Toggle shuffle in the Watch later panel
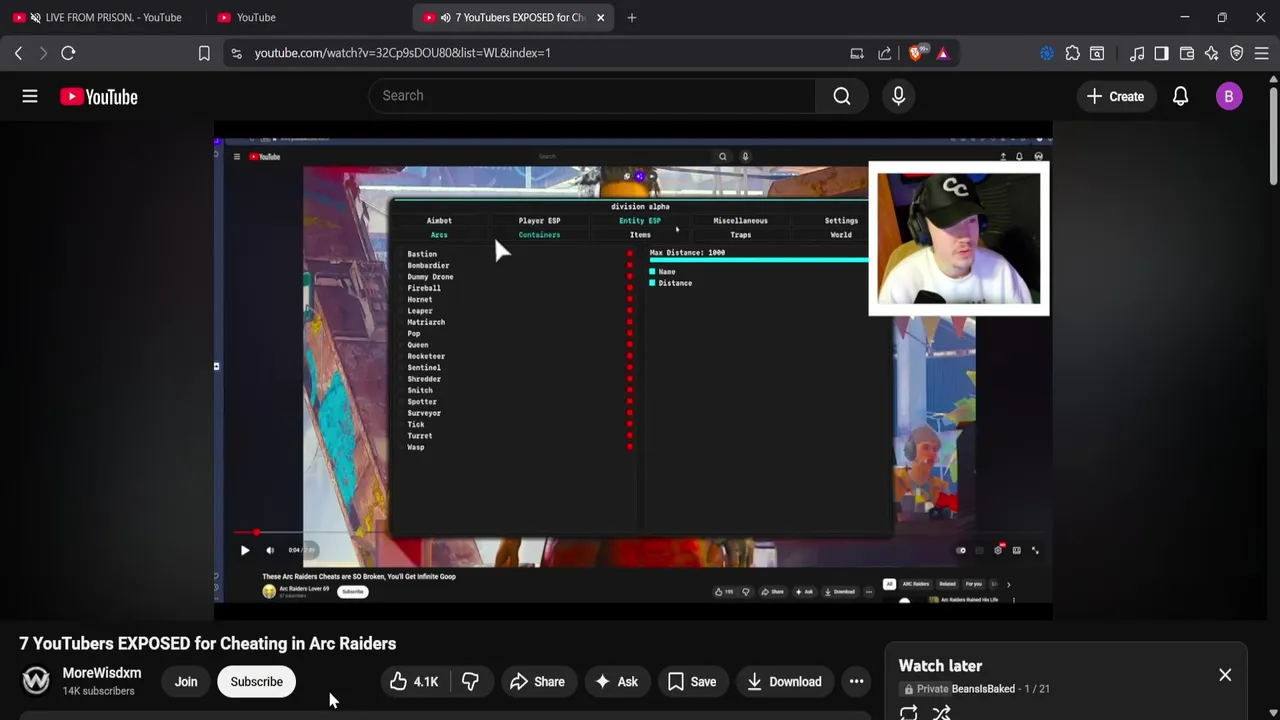 pyautogui.click(x=941, y=713)
